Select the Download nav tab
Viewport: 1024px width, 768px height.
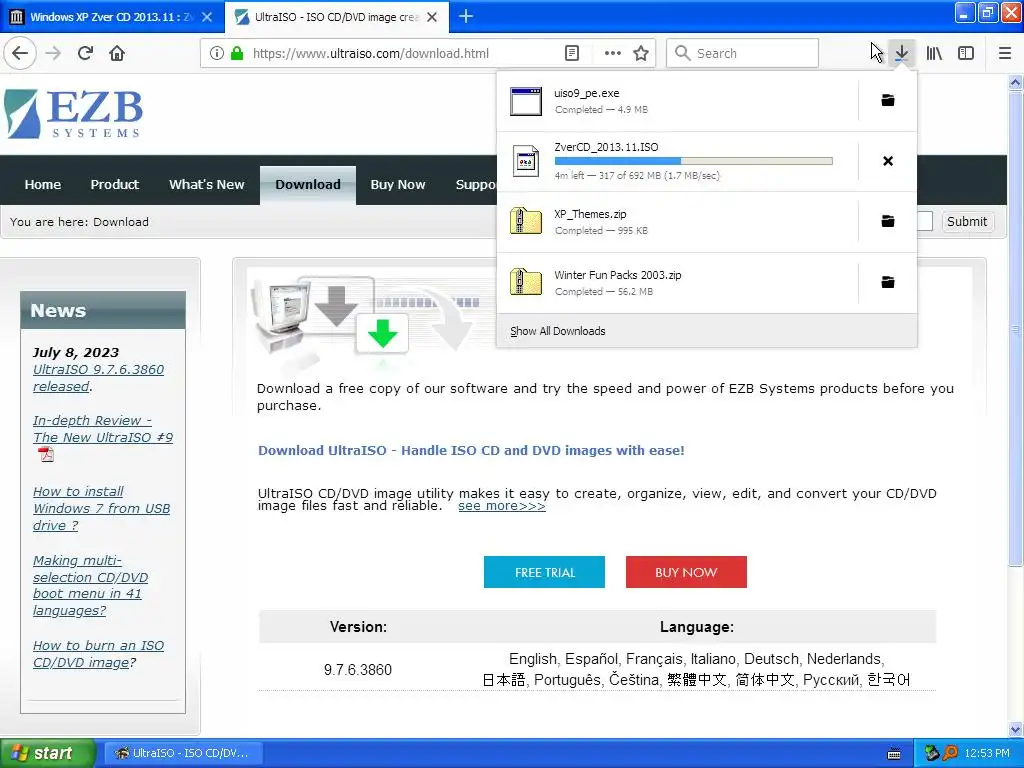(308, 185)
